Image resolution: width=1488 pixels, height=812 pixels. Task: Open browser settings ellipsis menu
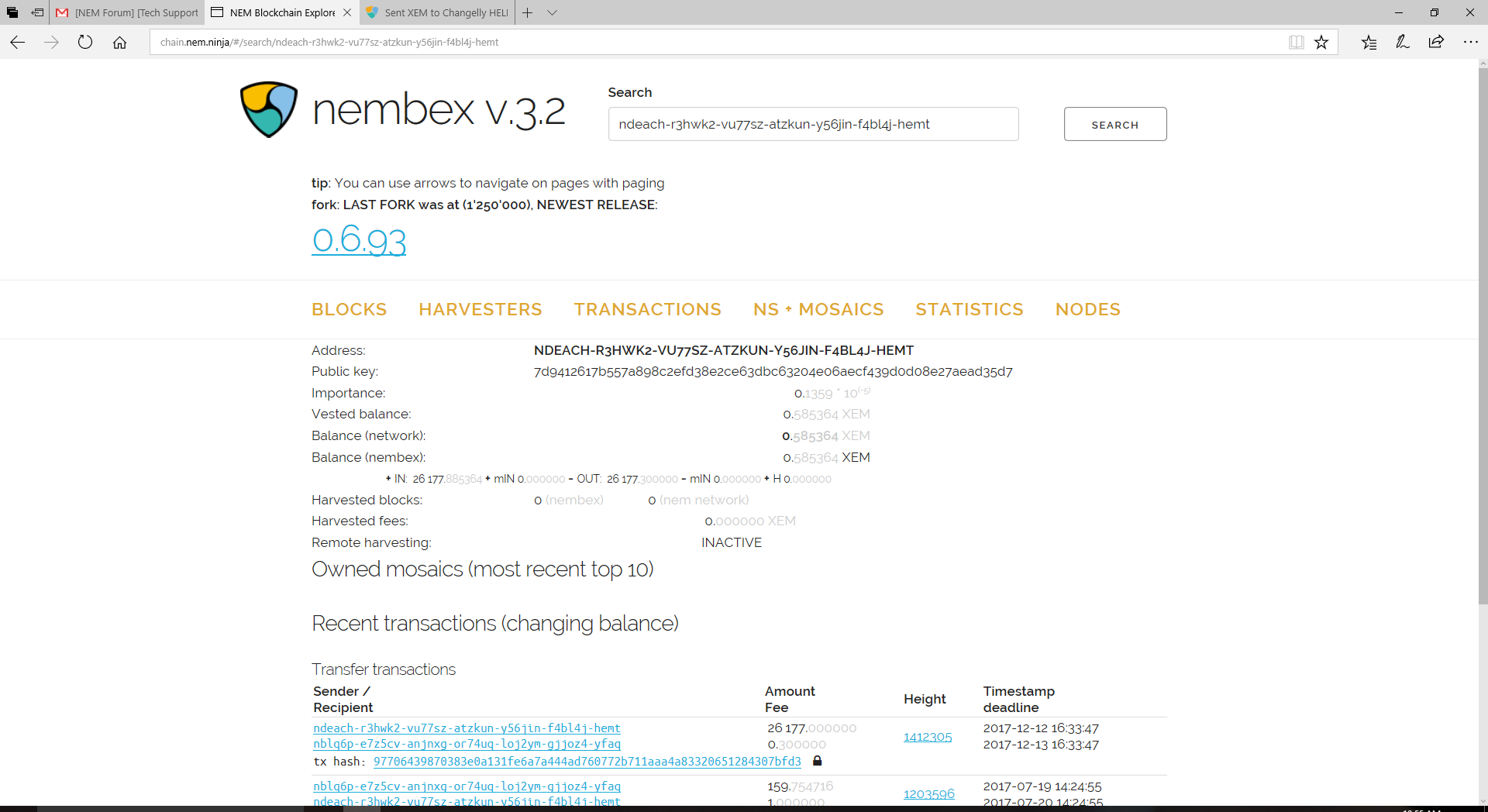pos(1470,43)
